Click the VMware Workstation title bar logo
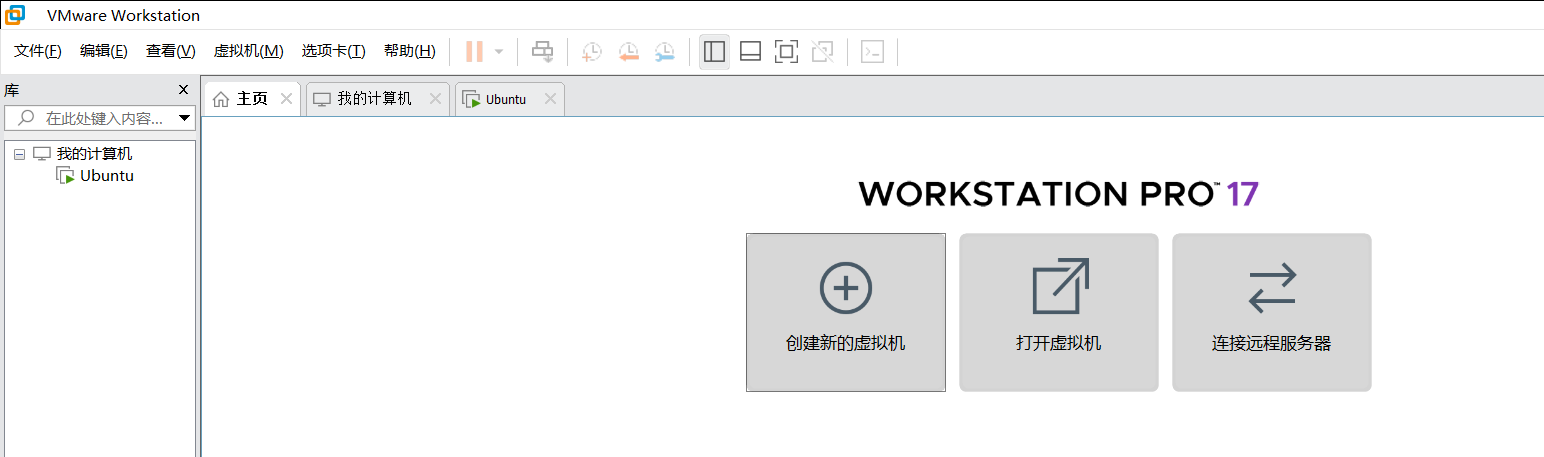Viewport: 1544px width, 457px height. pyautogui.click(x=16, y=15)
